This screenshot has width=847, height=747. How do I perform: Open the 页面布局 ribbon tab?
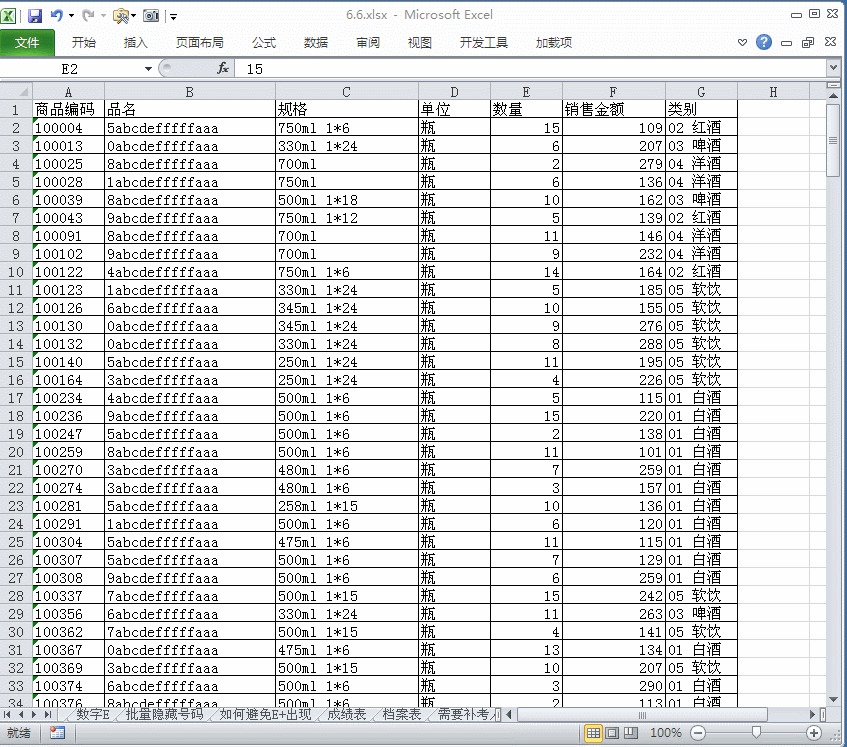tap(199, 43)
